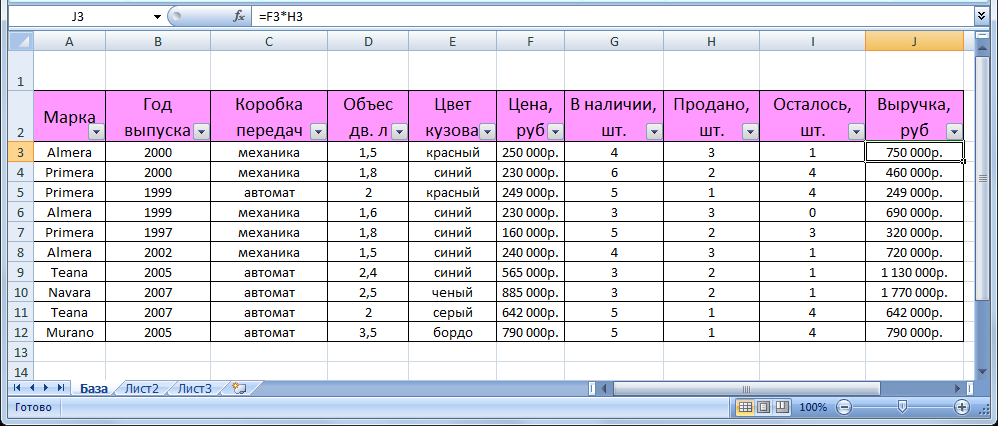Select the Navara cell

[69, 292]
